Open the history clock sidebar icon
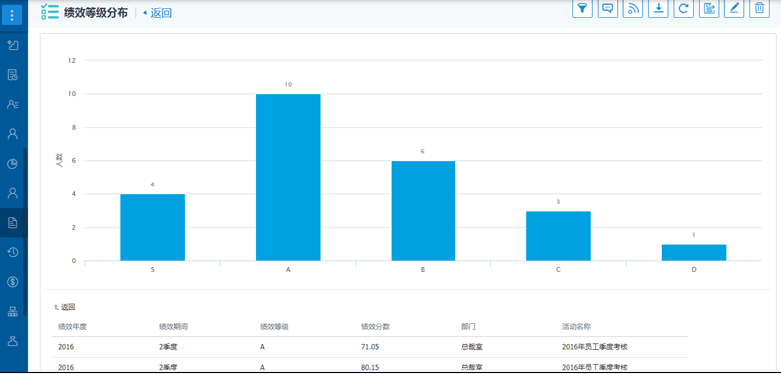Screen dimensions: 781x374 13,252
